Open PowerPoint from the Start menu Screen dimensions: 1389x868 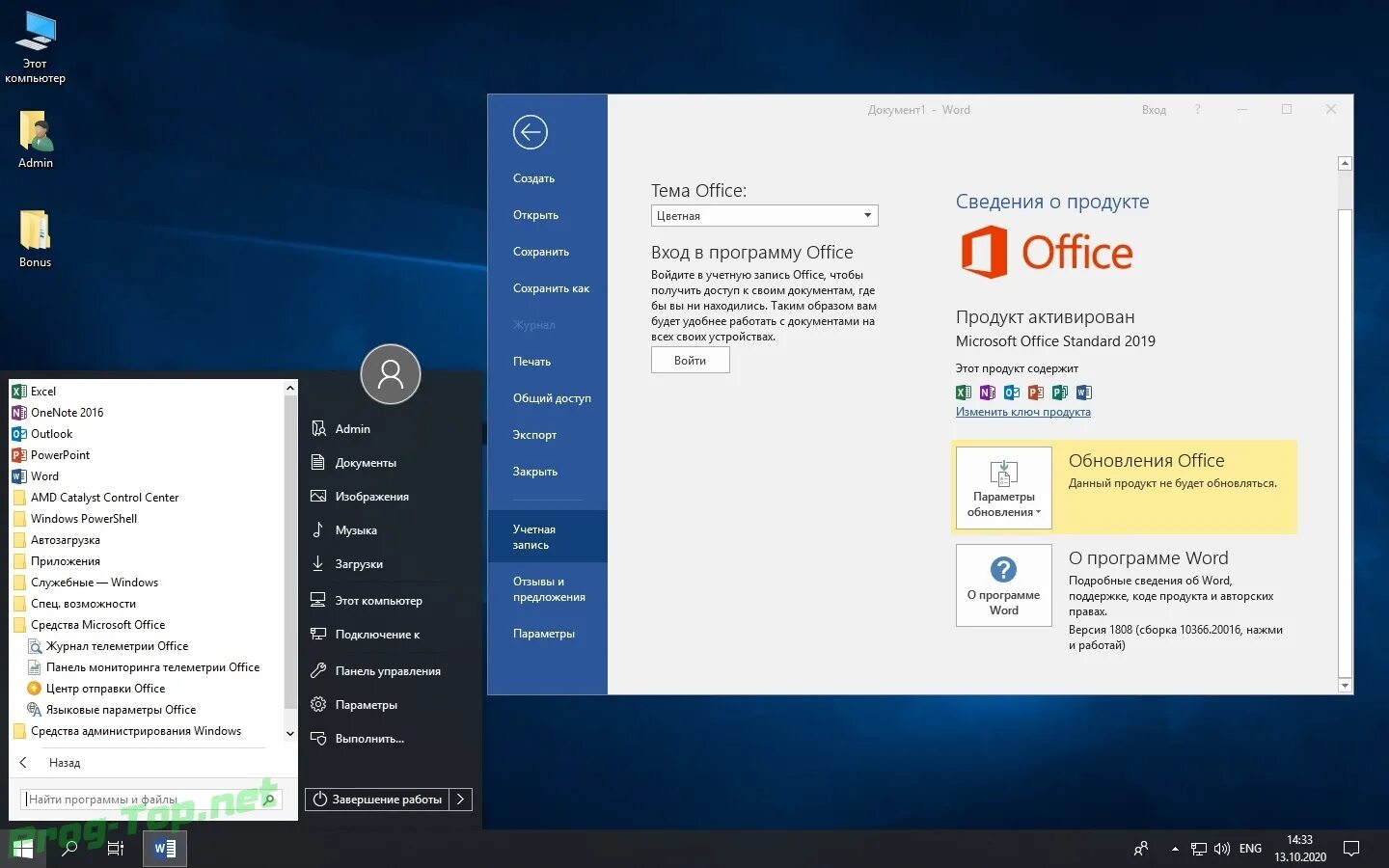point(50,454)
